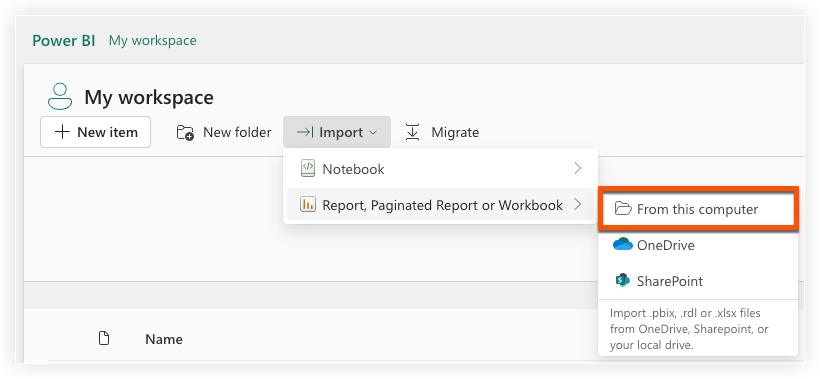
Task: Click the folder icon beside From this computer
Action: pos(623,209)
